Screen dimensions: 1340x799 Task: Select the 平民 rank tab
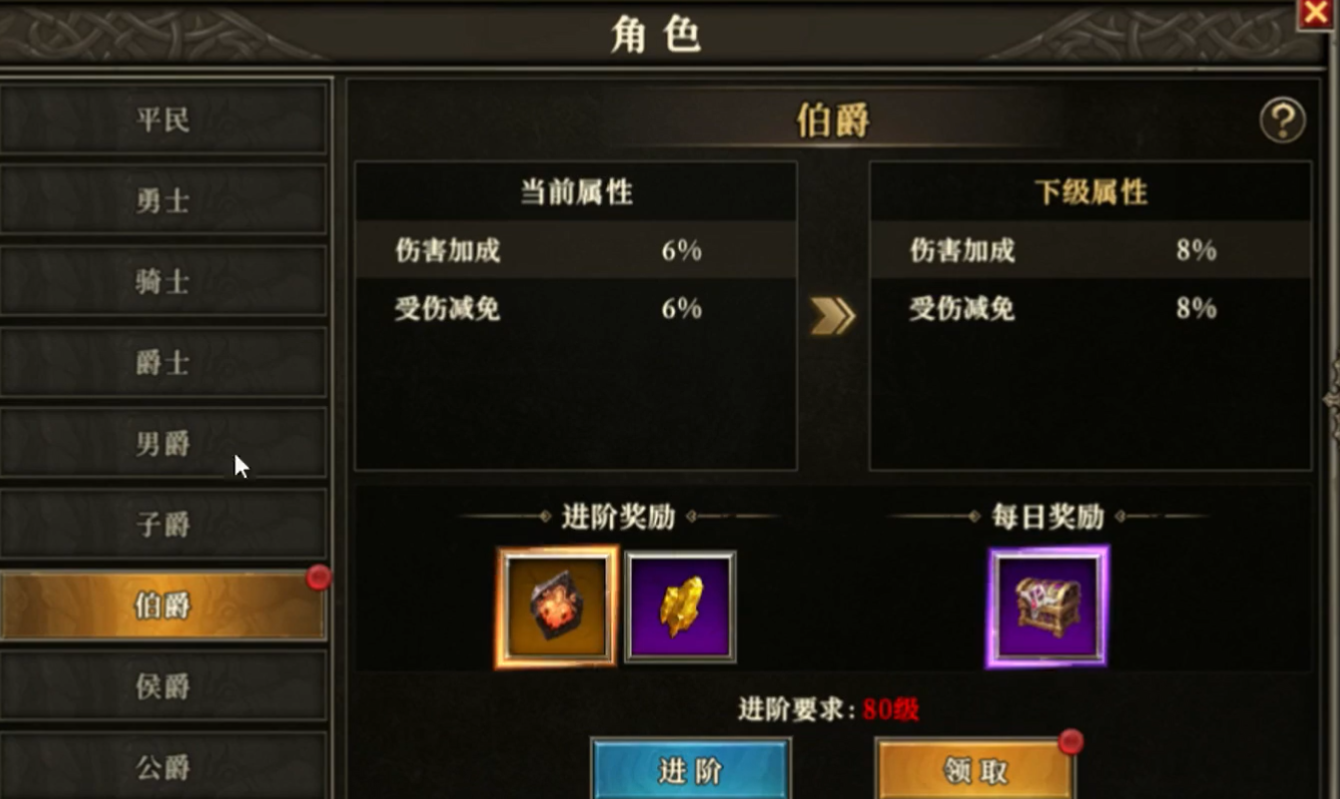click(163, 119)
